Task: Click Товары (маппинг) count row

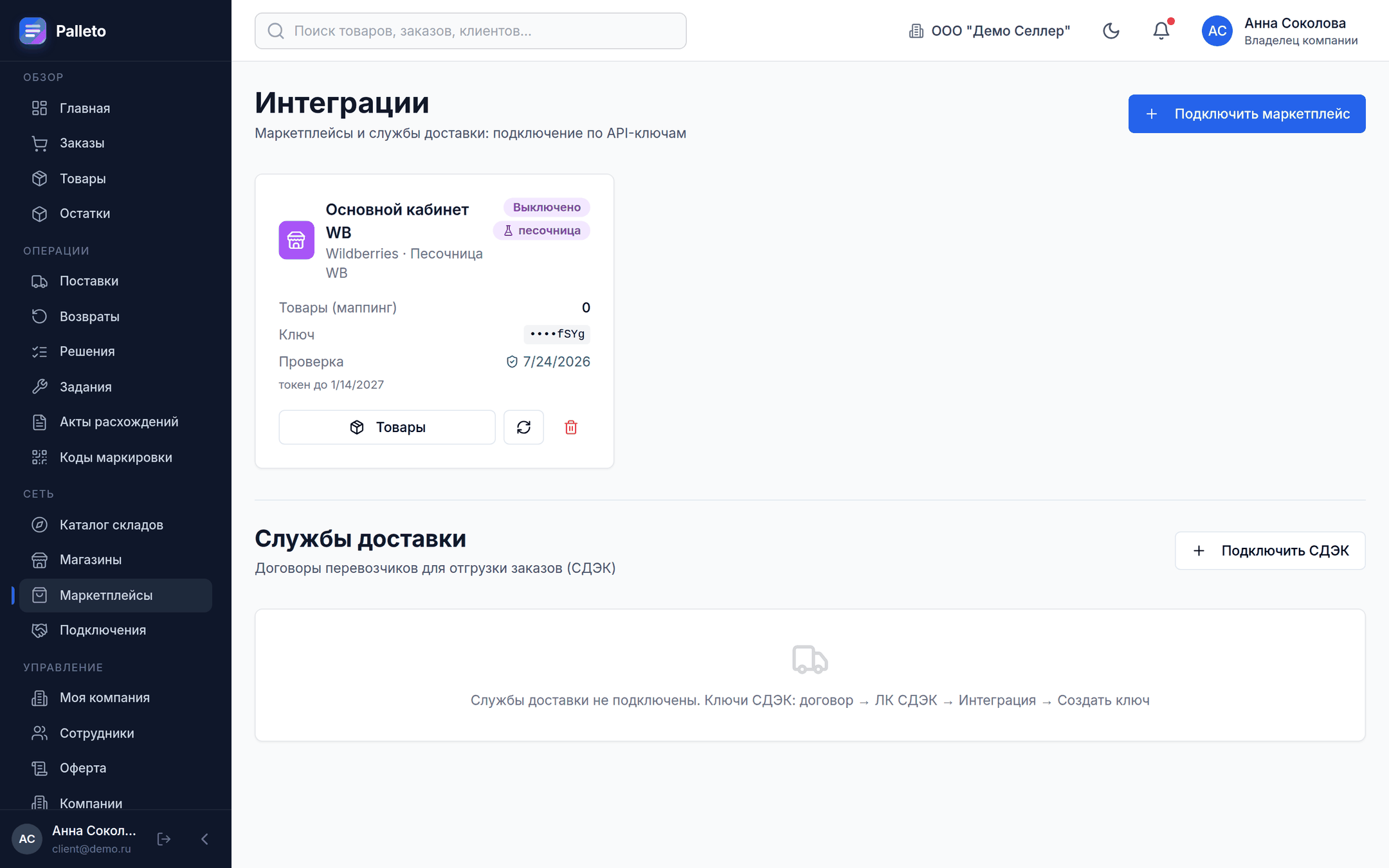Action: click(x=435, y=307)
